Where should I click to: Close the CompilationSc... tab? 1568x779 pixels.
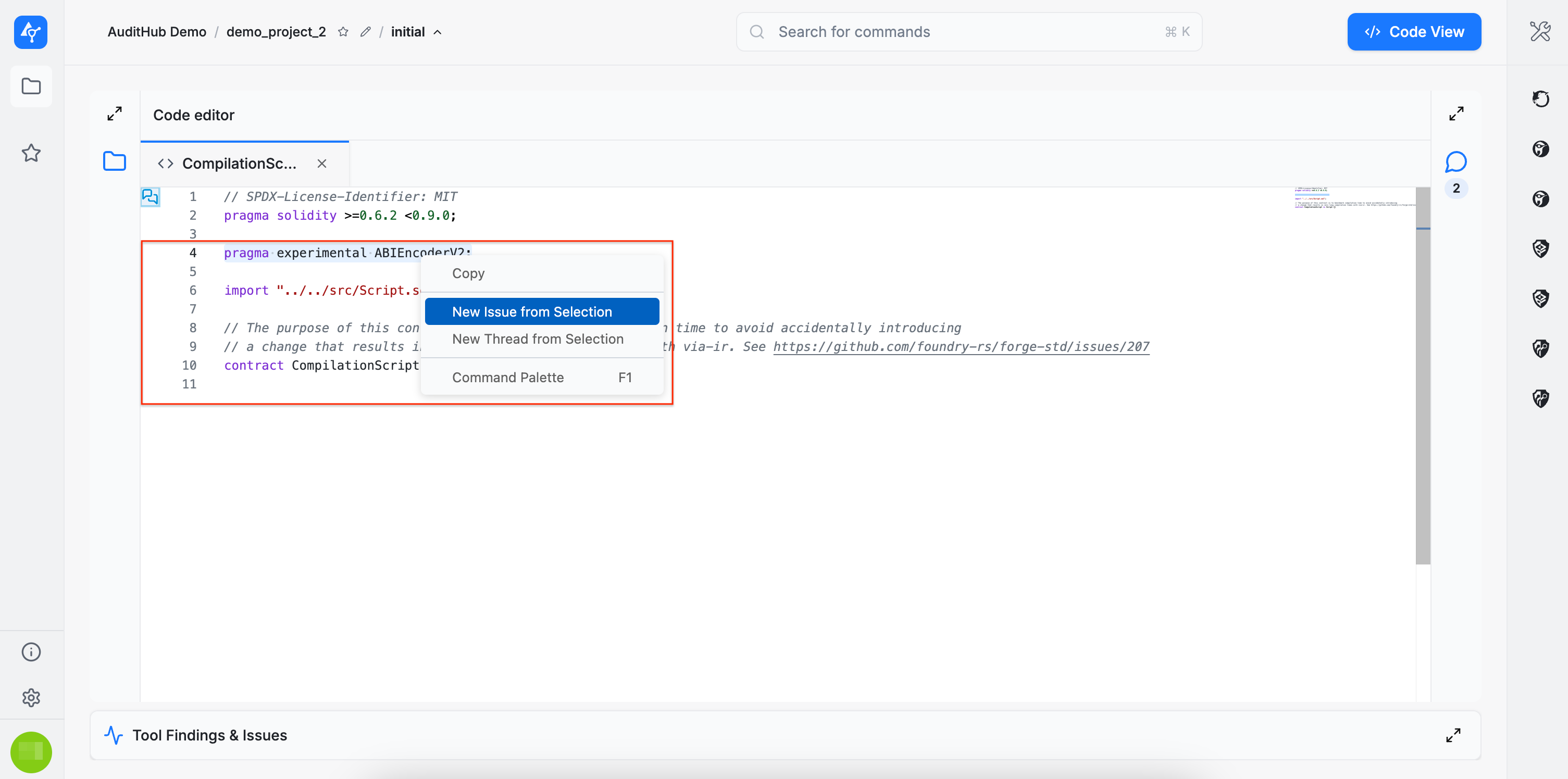322,164
